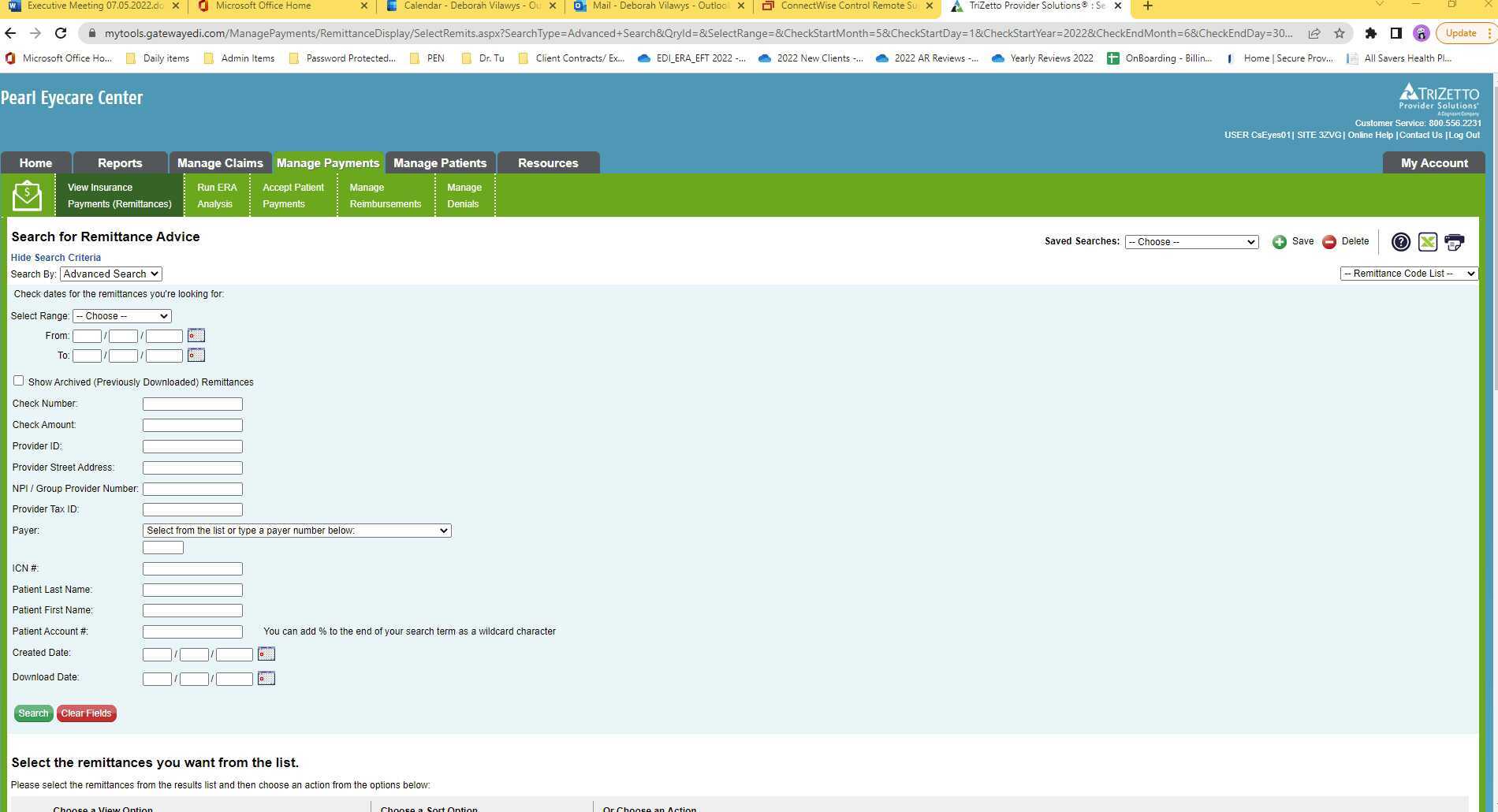Click the Clear Fields button
The width and height of the screenshot is (1498, 812).
[x=86, y=713]
